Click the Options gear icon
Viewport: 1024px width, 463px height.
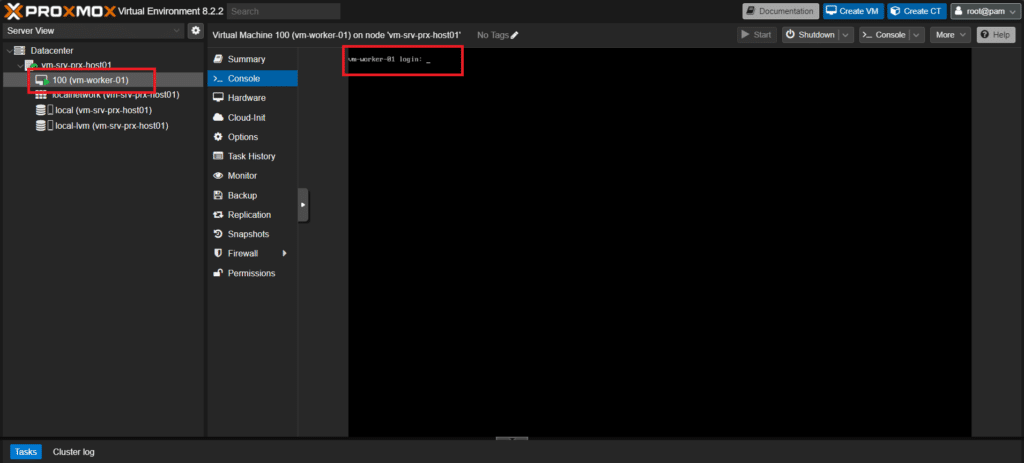[x=218, y=137]
